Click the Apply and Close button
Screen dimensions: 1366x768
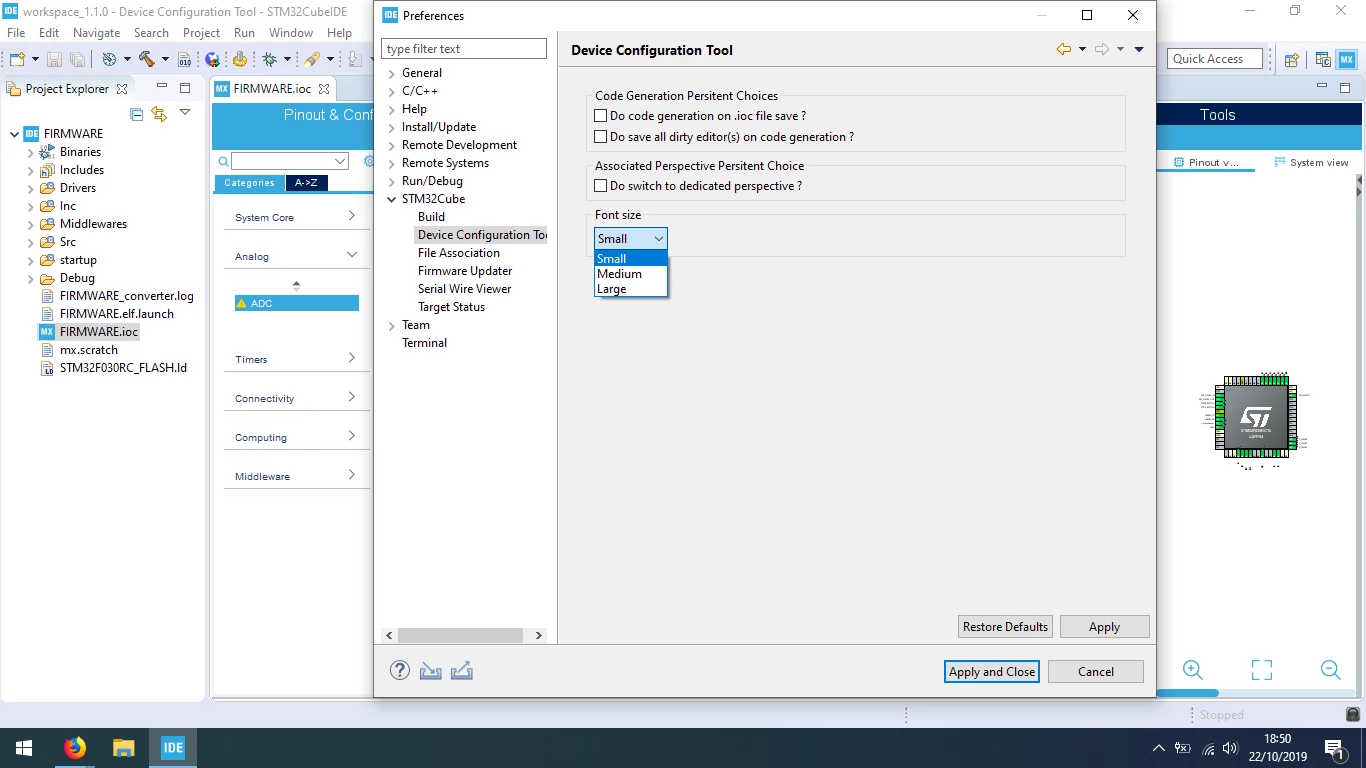coord(991,672)
